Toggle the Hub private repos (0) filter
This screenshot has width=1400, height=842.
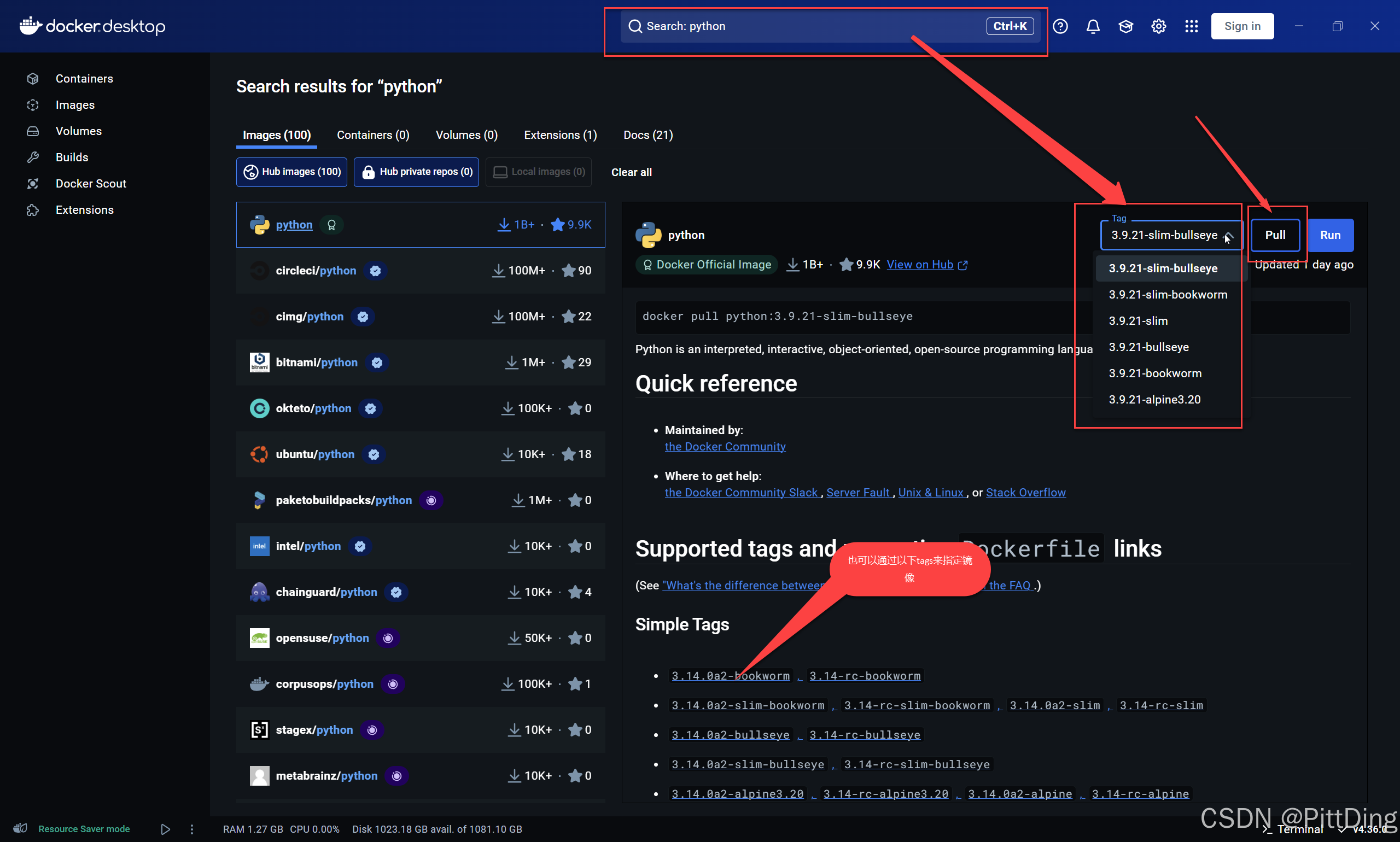tap(417, 172)
